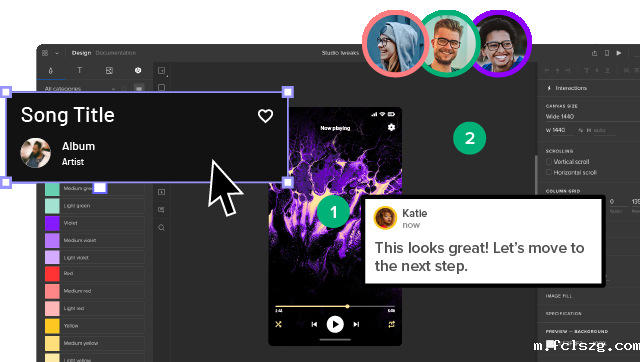This screenshot has height=362, width=640.
Task: Enable Vertical scroll checkbox
Action: pos(549,162)
